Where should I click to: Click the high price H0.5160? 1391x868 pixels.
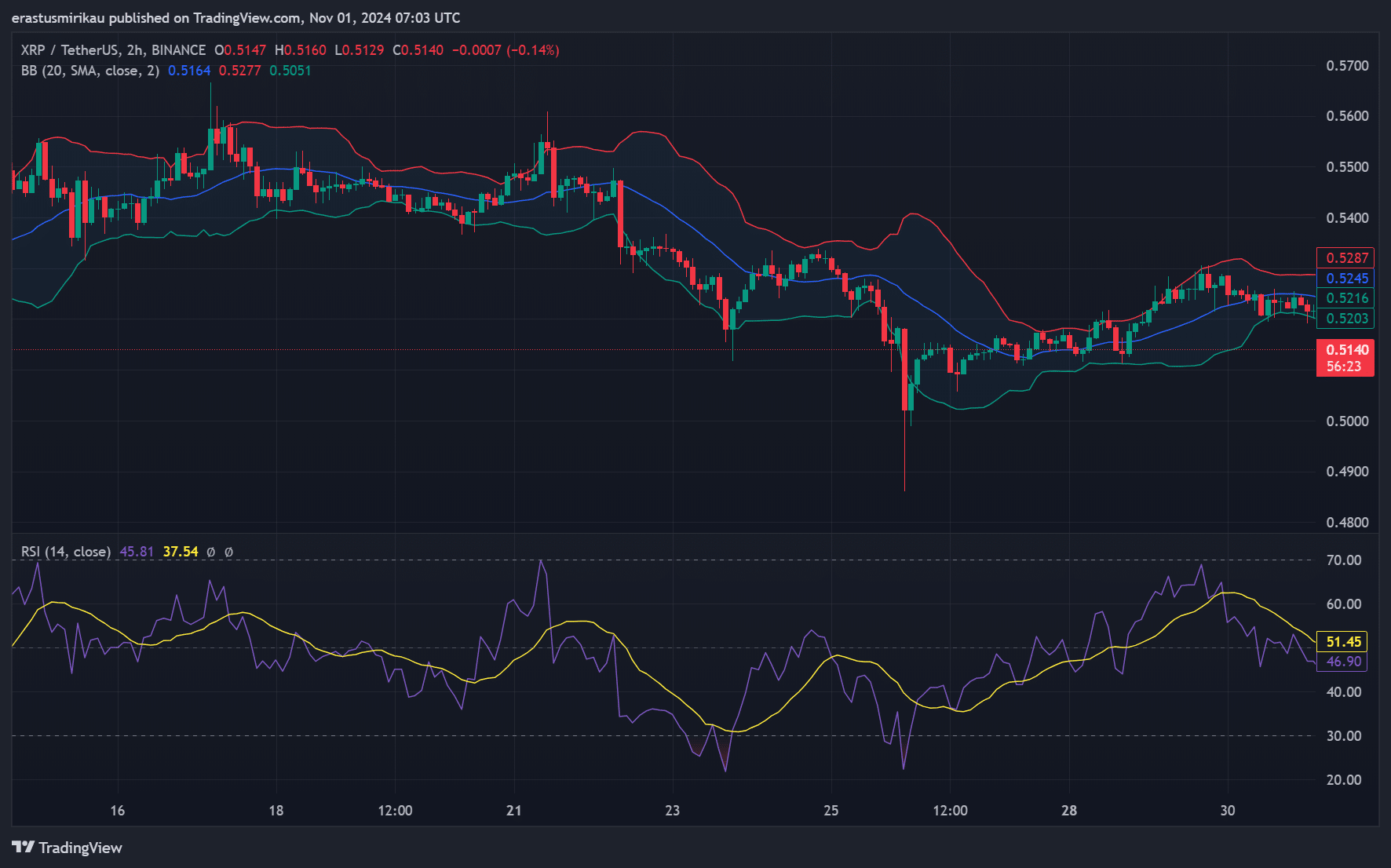tap(301, 50)
